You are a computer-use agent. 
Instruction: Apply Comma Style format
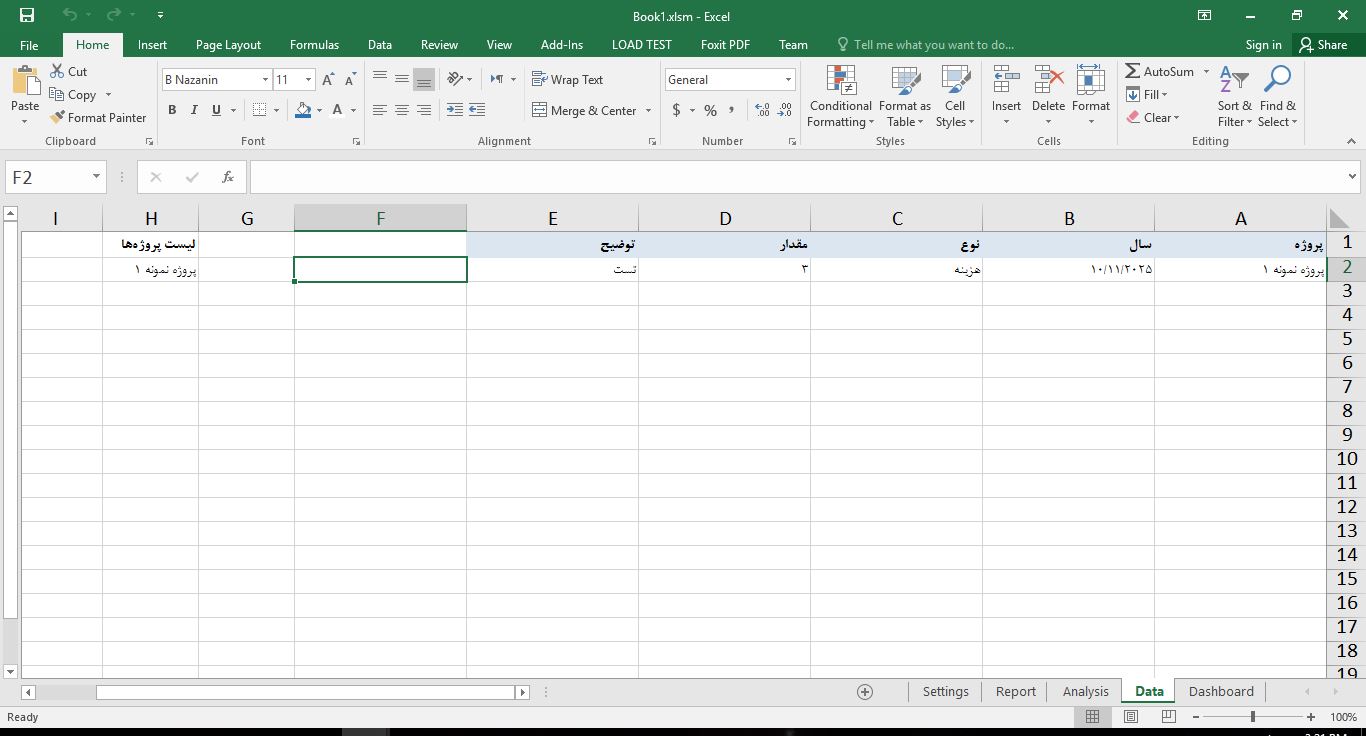[732, 110]
